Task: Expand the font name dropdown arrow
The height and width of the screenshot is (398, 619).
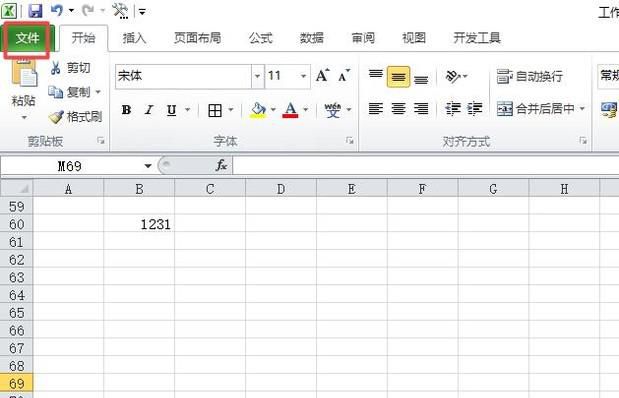Action: [257, 76]
